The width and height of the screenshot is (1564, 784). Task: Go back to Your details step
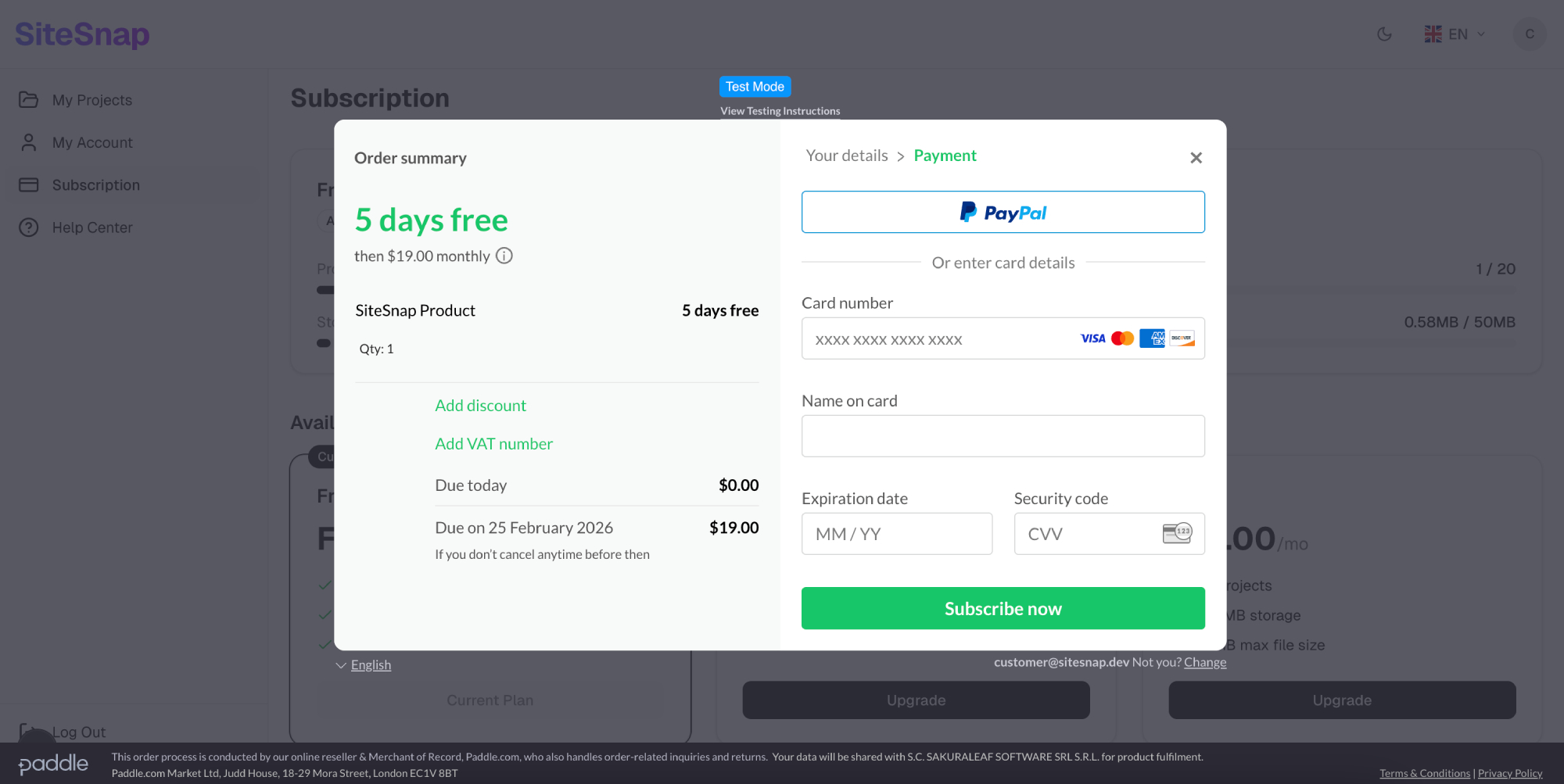847,156
